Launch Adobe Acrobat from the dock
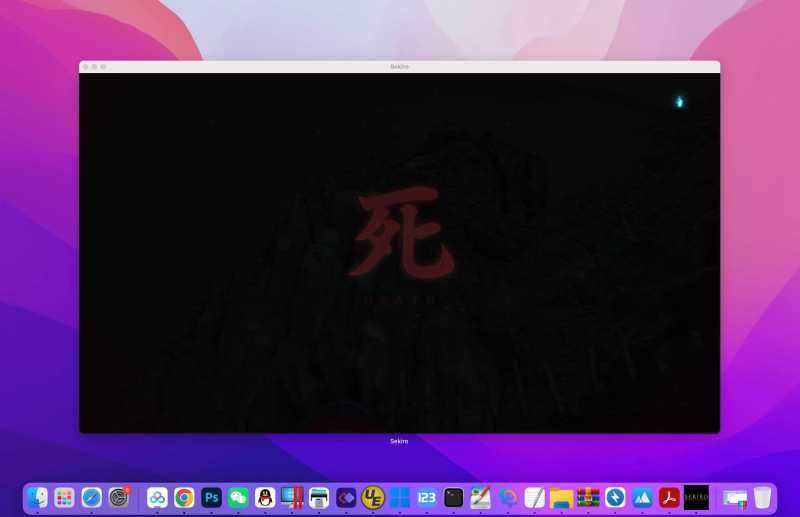Screen dimensions: 800x517 (669, 498)
